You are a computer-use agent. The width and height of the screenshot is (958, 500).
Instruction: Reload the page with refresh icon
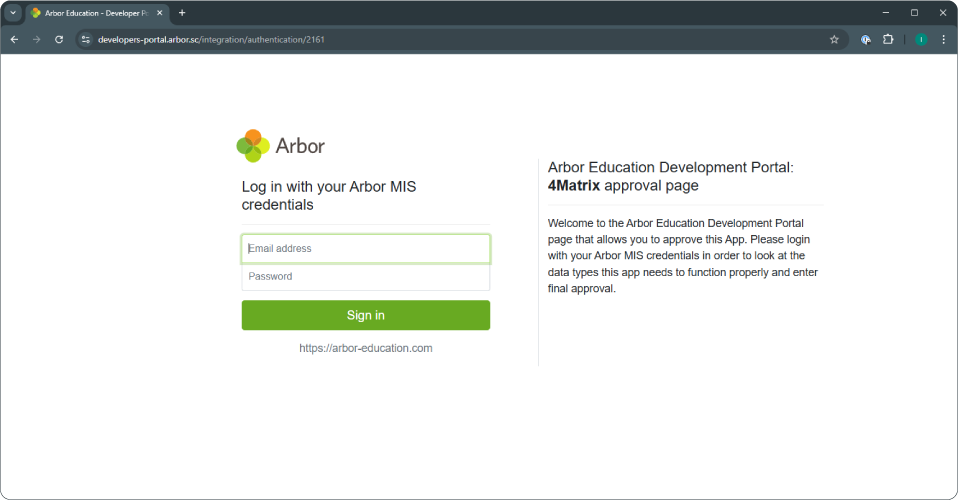59,40
